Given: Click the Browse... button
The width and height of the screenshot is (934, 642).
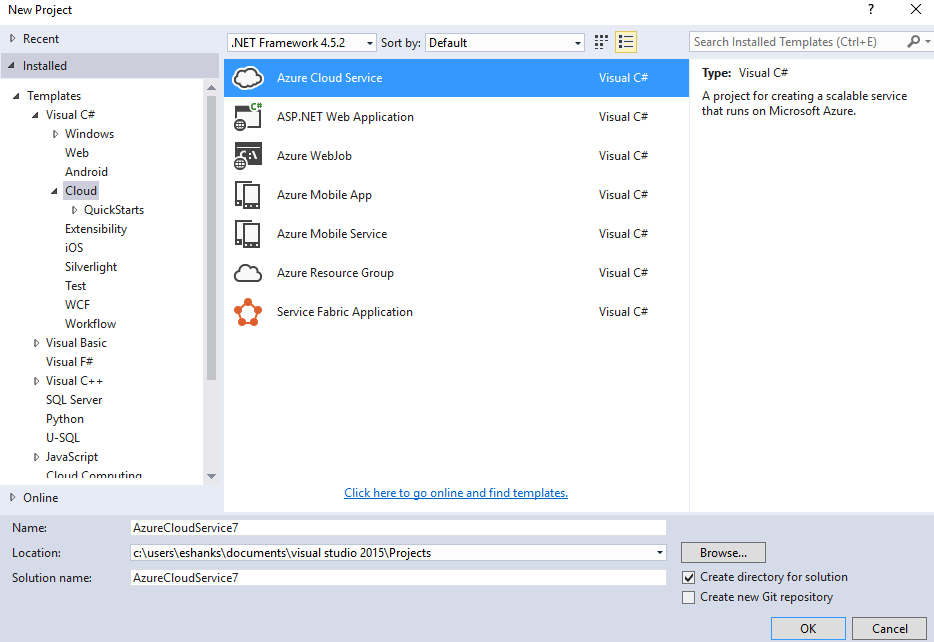Looking at the screenshot, I should tap(723, 553).
